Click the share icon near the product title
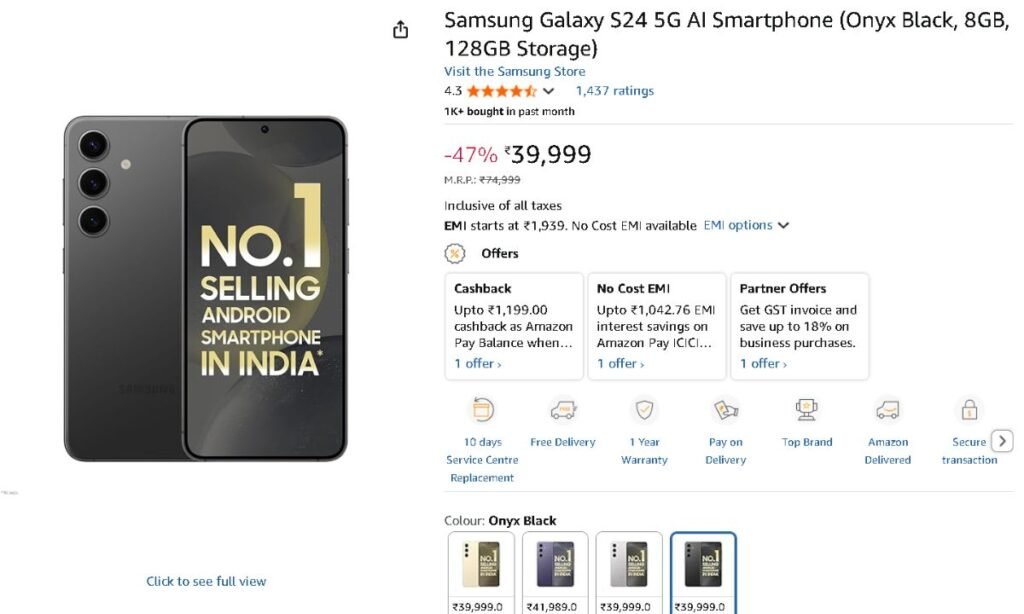 point(400,29)
